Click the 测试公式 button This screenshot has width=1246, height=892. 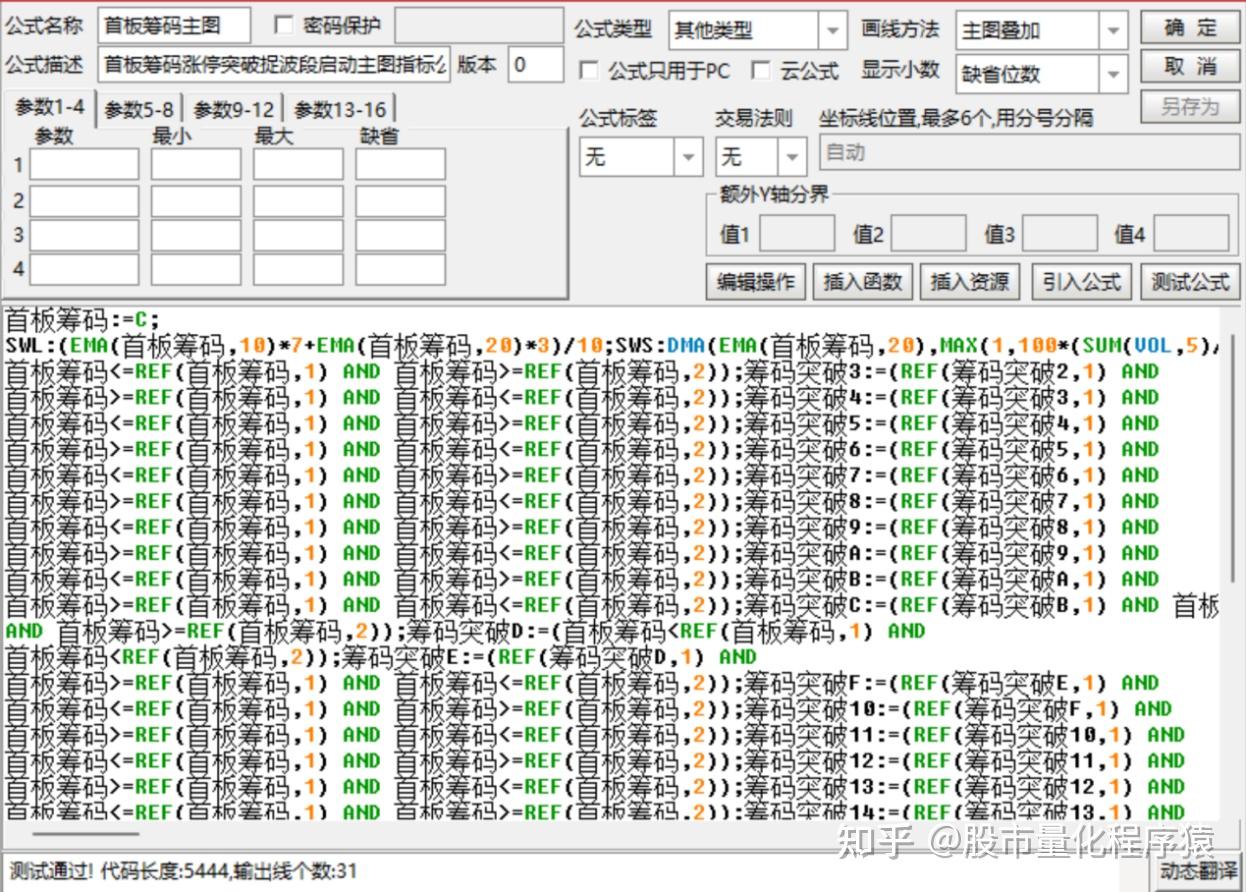pyautogui.click(x=1190, y=282)
